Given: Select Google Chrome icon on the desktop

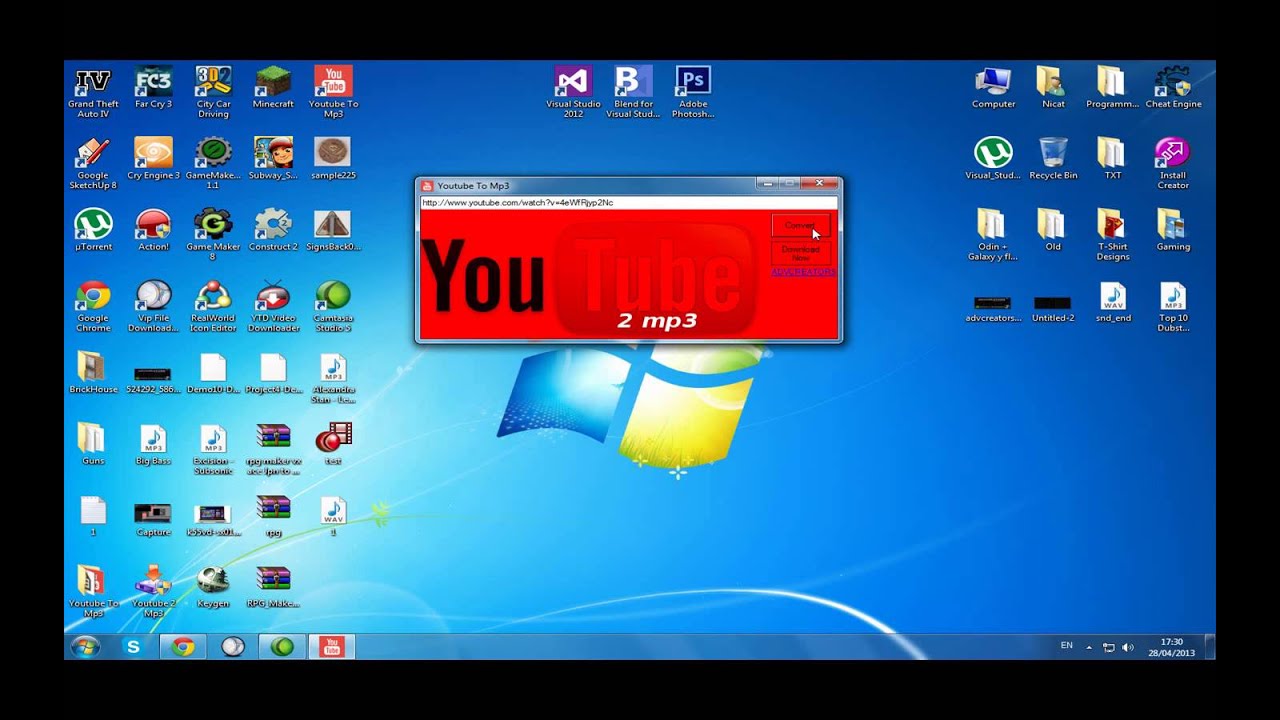Looking at the screenshot, I should pyautogui.click(x=93, y=305).
